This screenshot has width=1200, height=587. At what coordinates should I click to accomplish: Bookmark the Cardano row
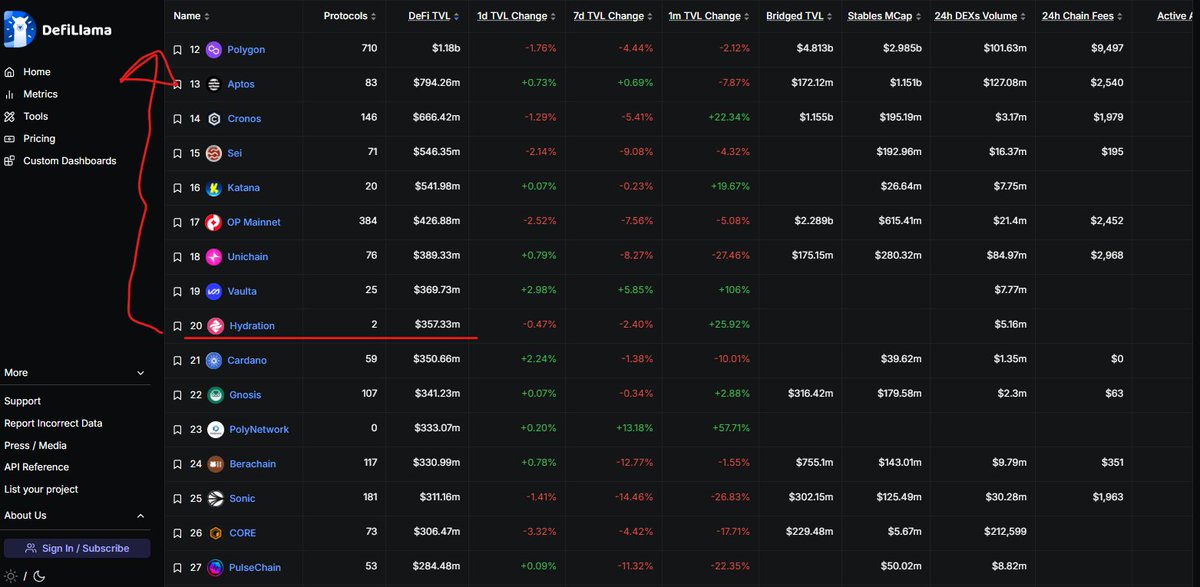pos(177,360)
